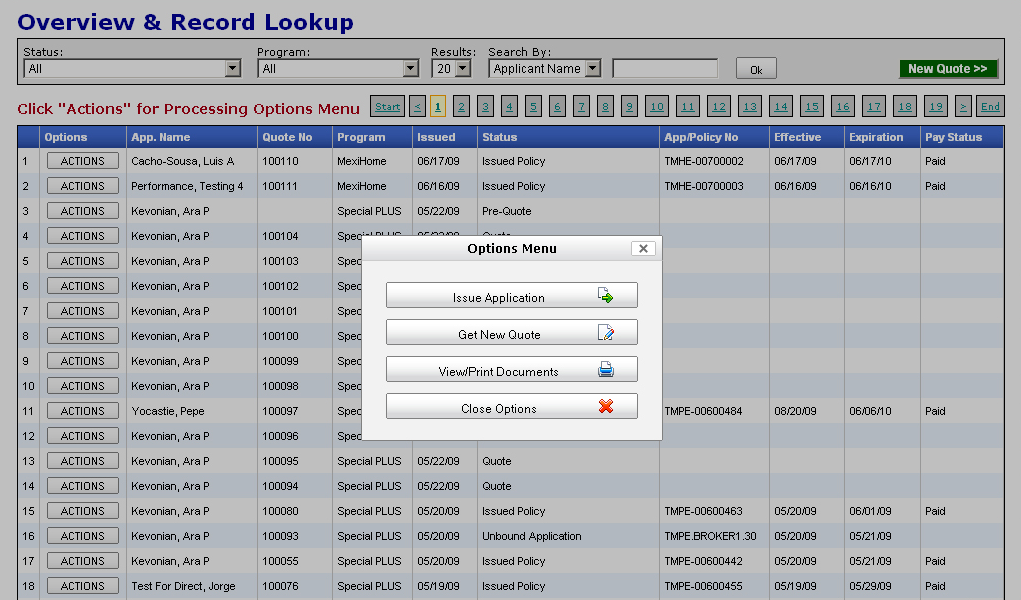Close the Options Menu dialog
The width and height of the screenshot is (1021, 600).
(x=643, y=248)
